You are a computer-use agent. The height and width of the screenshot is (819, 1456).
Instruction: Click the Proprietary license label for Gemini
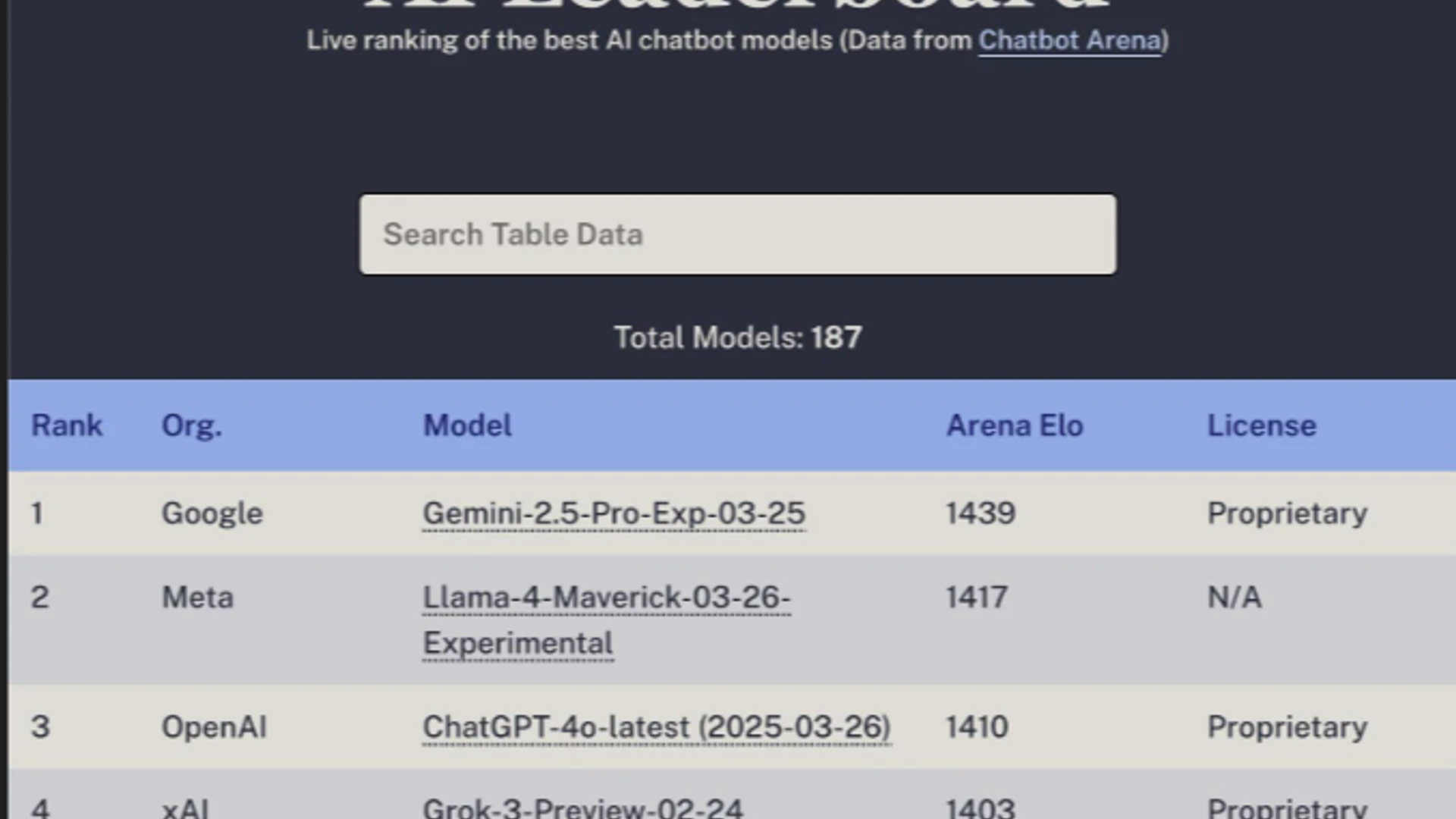pos(1287,513)
